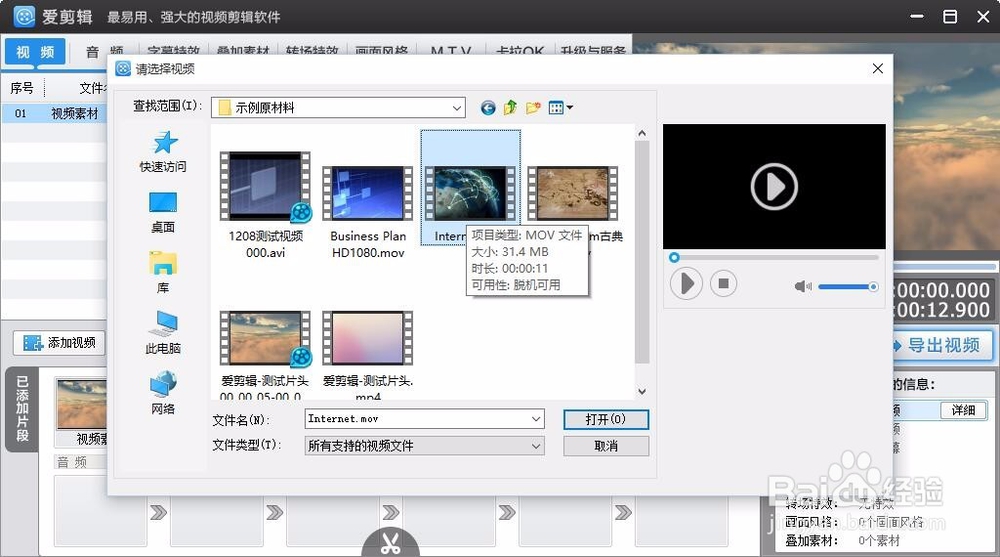The height and width of the screenshot is (557, 1000).
Task: Click the file list vertical scrollbar thumb
Action: point(642,252)
